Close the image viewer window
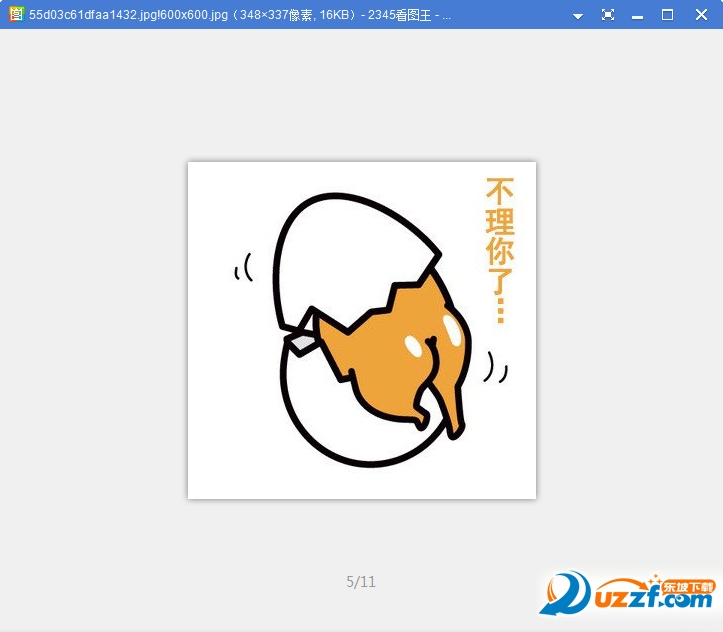Screen dimensions: 723x632 (701, 15)
